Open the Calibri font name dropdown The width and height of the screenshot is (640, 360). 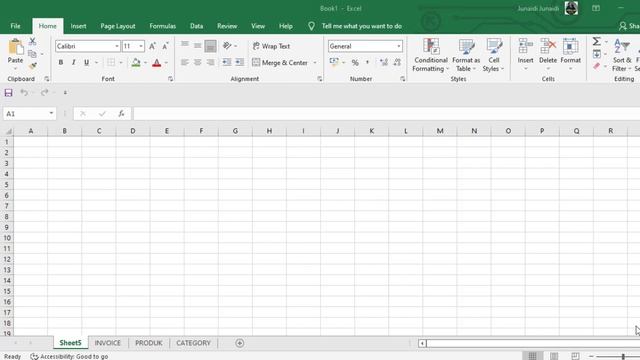(116, 46)
